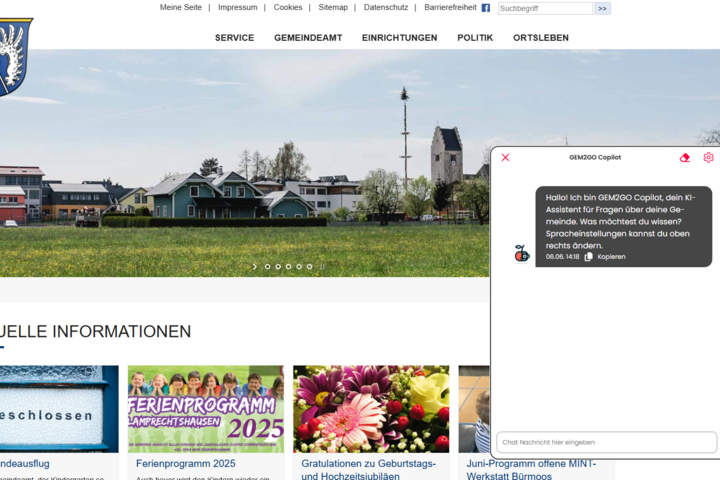
Task: Click the Copilot greeting message bubble
Action: click(624, 226)
